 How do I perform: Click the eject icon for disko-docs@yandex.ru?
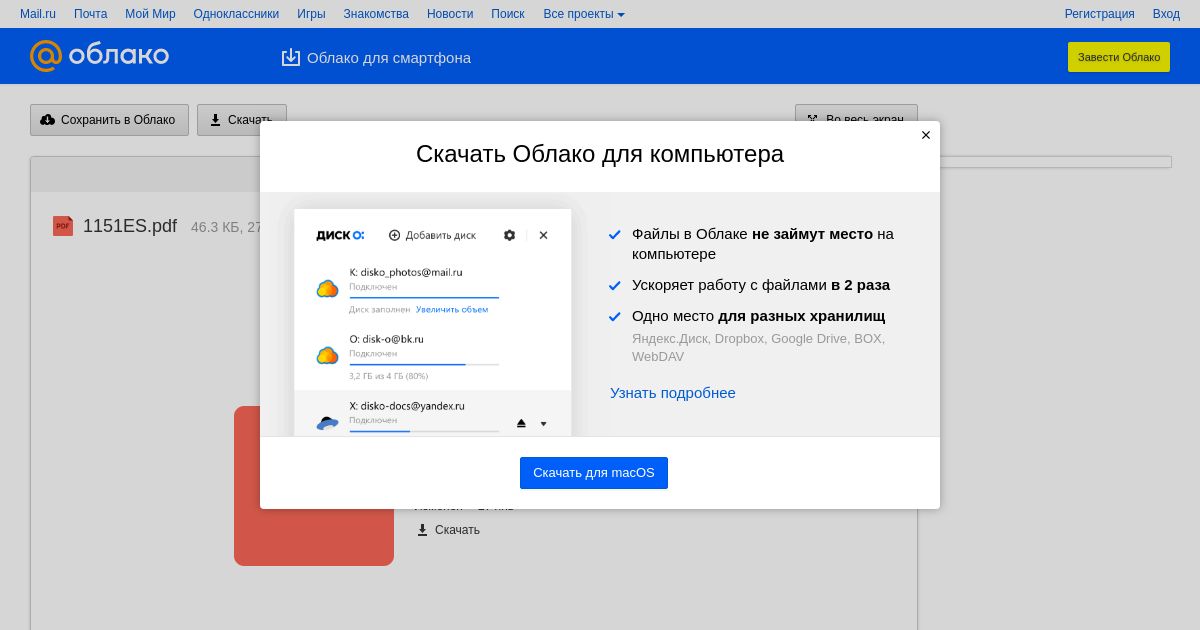point(521,423)
